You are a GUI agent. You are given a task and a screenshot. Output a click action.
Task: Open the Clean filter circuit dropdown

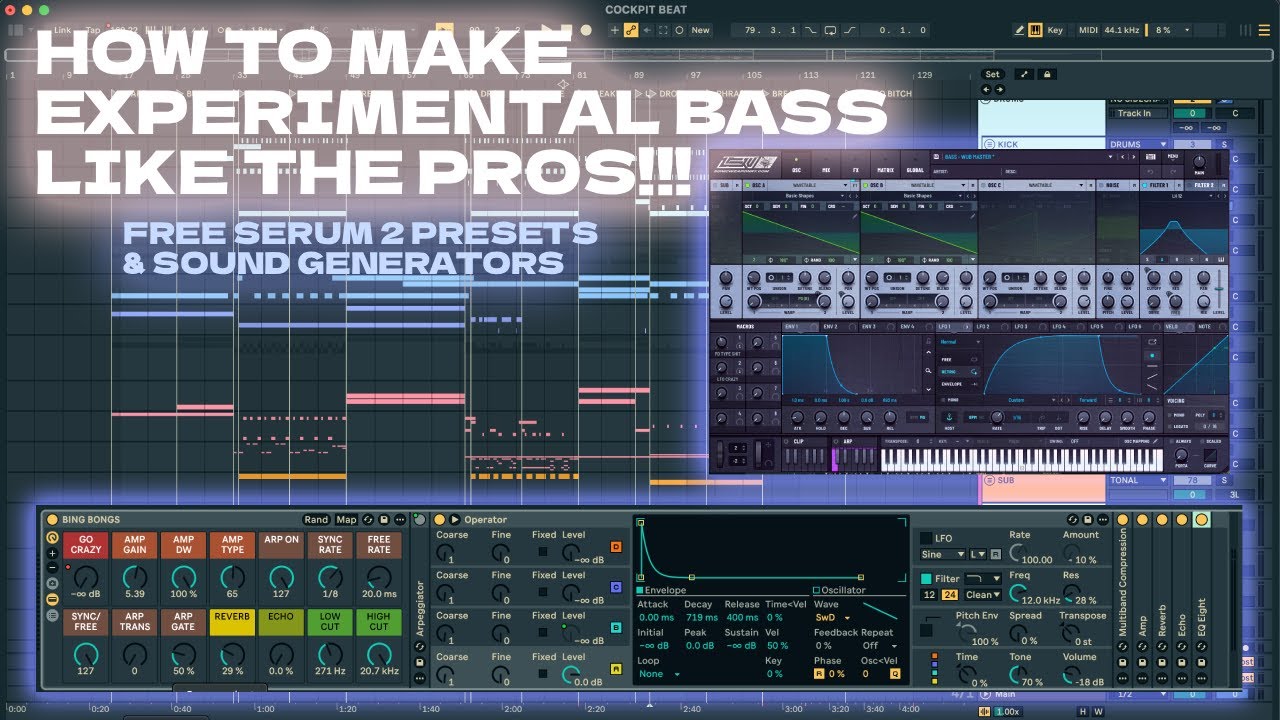tap(981, 595)
